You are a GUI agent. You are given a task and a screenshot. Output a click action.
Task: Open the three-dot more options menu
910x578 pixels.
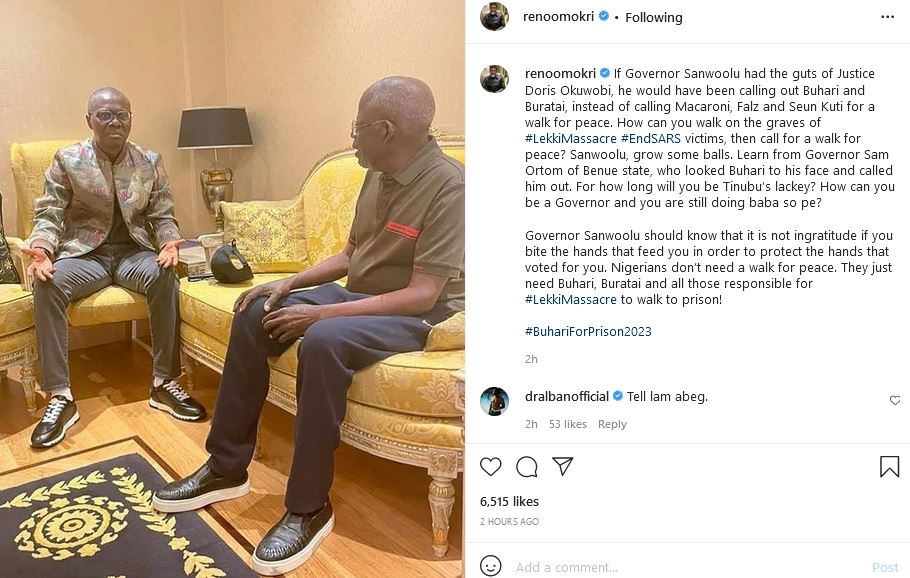pos(887,17)
